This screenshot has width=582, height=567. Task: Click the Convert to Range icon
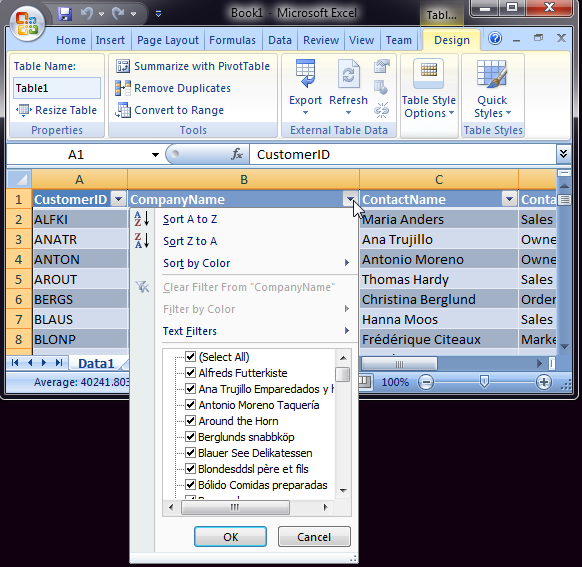click(123, 110)
